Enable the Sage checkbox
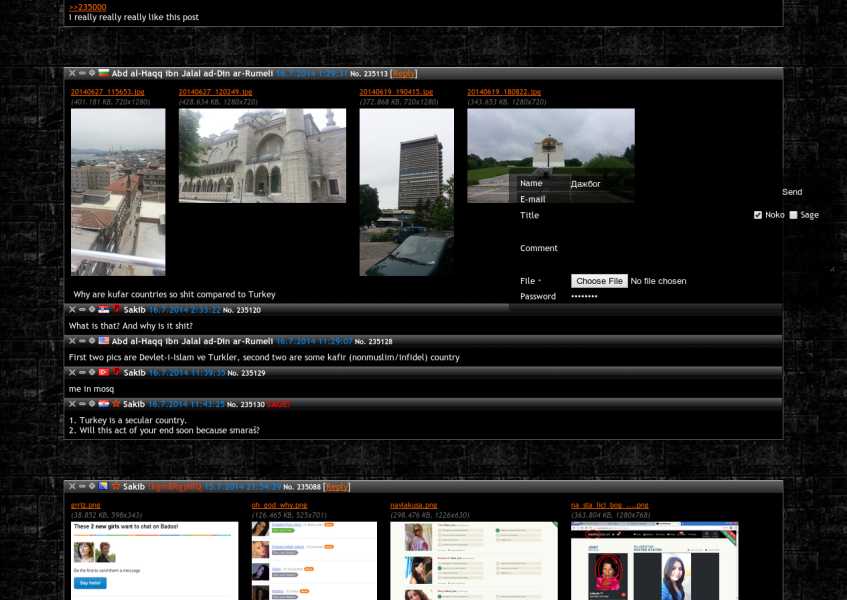The height and width of the screenshot is (600, 847). [793, 215]
